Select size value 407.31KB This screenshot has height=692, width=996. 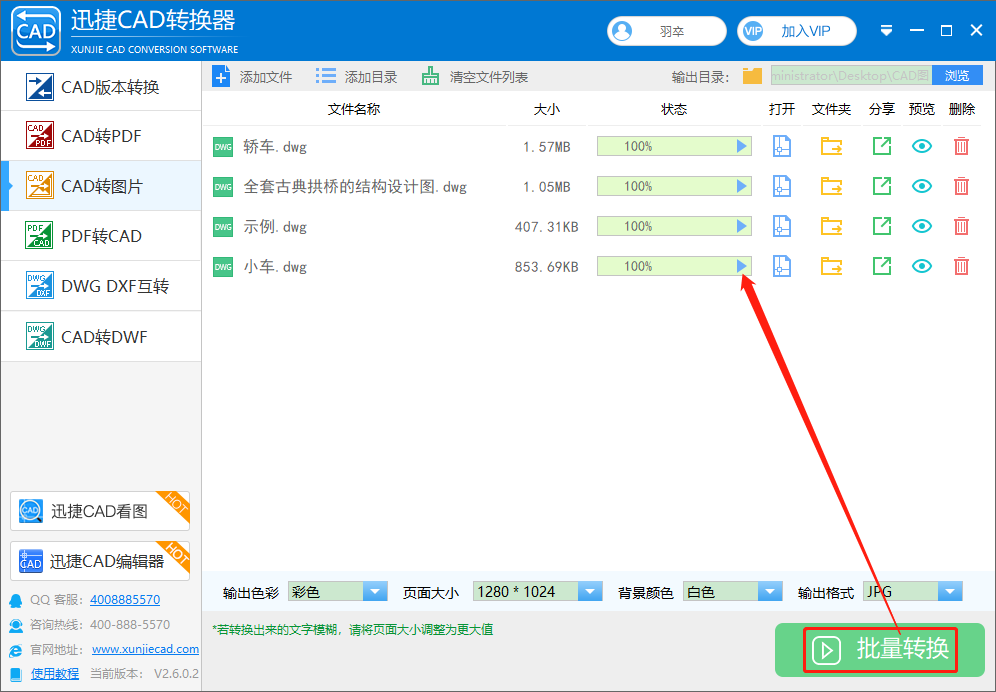[546, 227]
